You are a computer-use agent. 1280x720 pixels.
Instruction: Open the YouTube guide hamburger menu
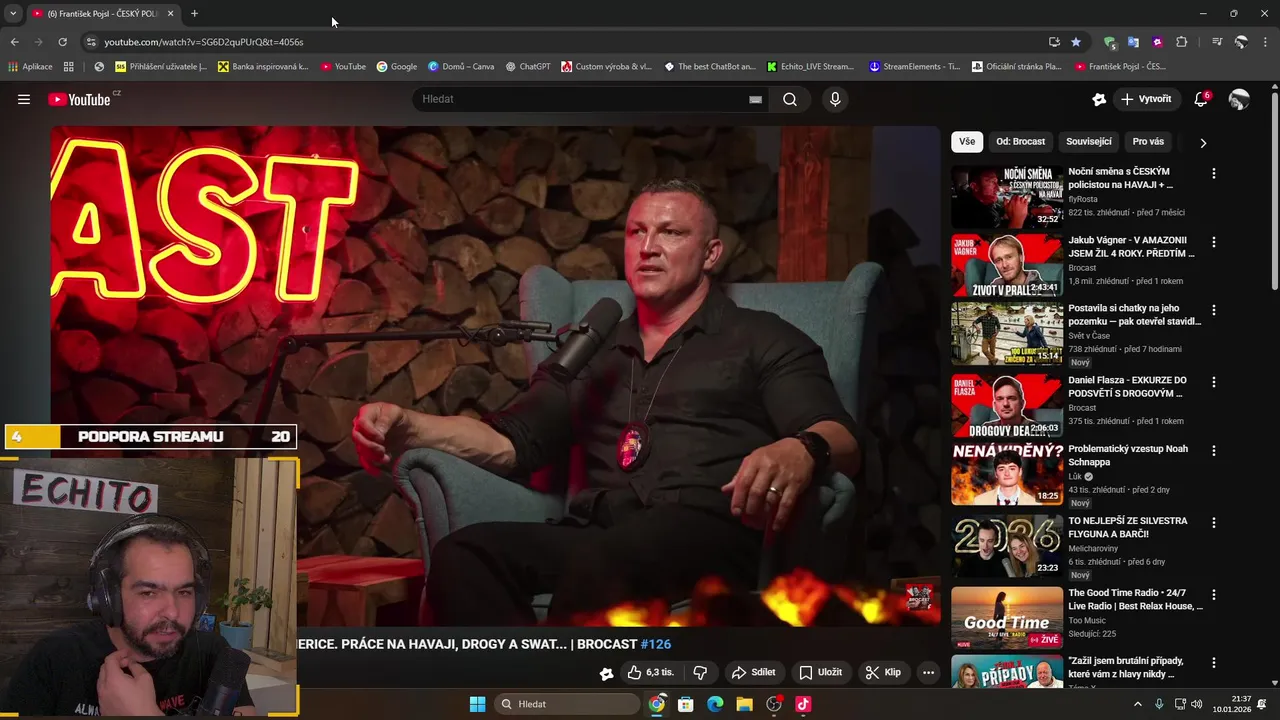point(24,99)
